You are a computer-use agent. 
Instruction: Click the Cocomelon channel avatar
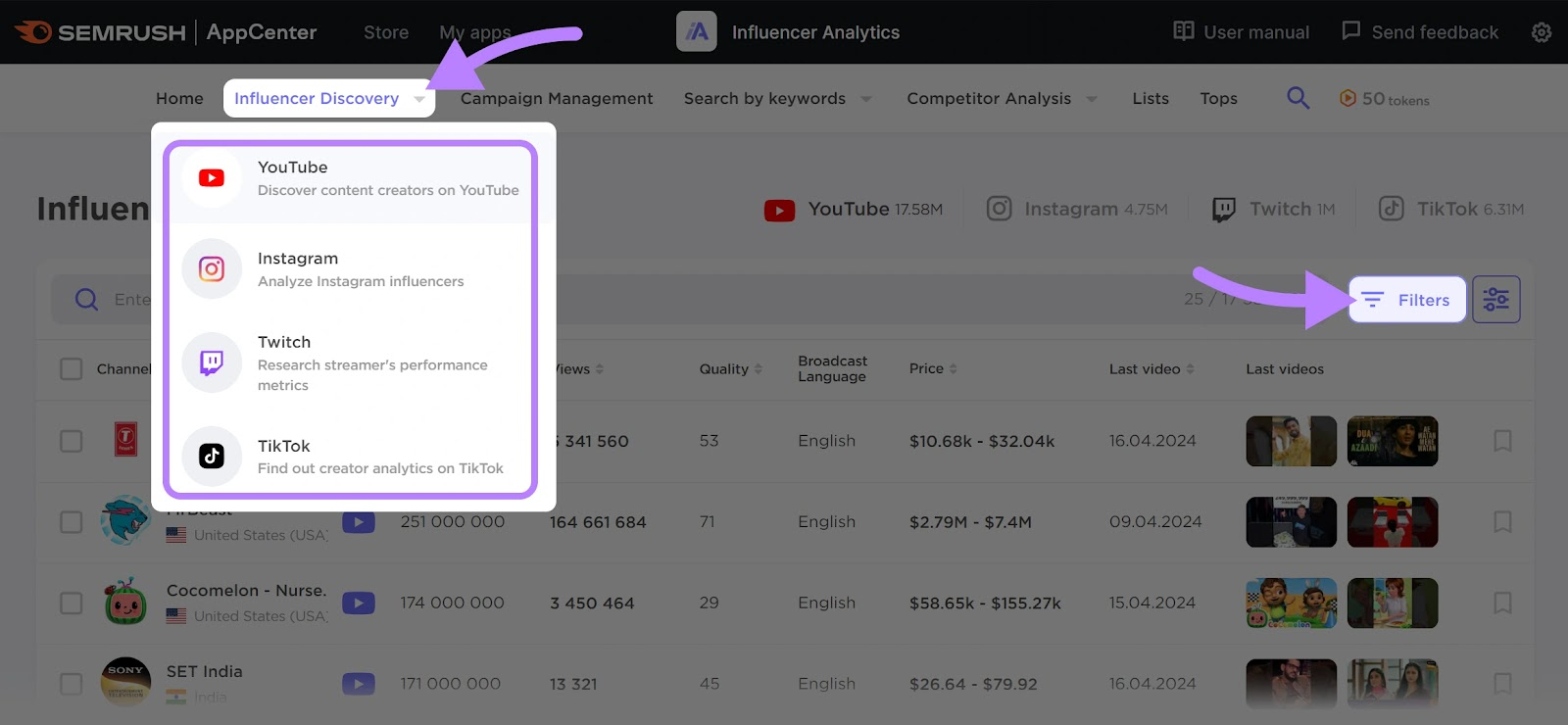(x=125, y=603)
